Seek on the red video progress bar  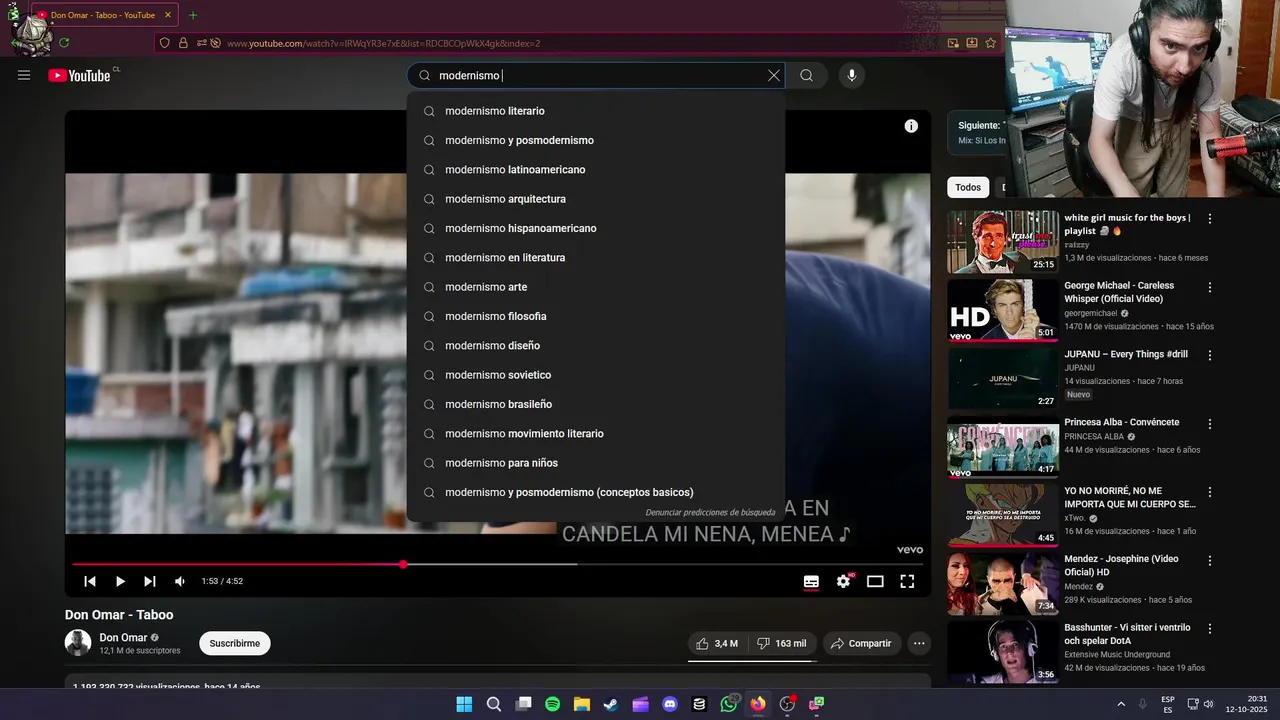click(497, 564)
